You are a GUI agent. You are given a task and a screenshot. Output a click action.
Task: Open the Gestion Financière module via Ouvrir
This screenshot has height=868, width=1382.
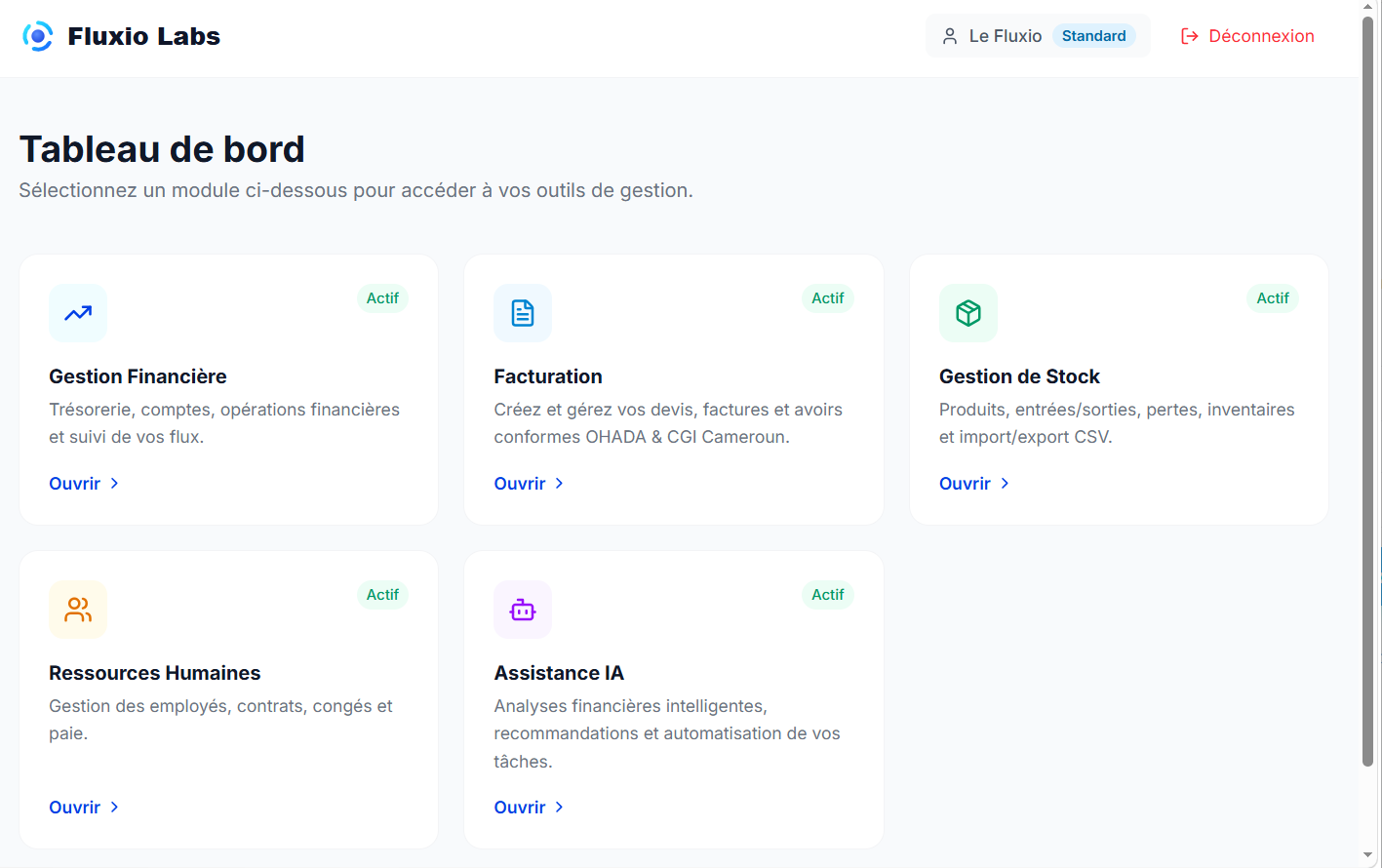click(x=85, y=484)
